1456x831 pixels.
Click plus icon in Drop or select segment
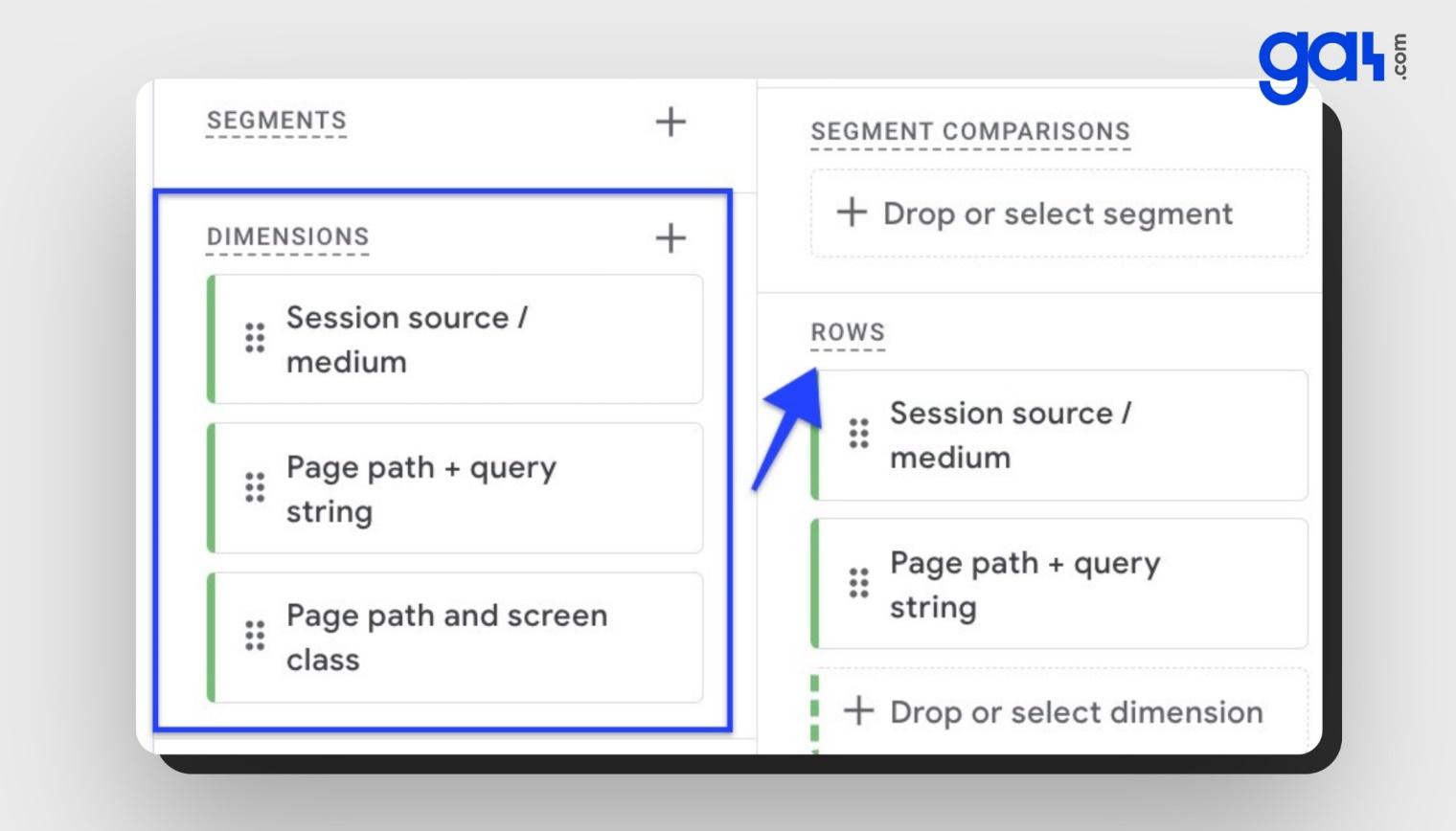[852, 212]
